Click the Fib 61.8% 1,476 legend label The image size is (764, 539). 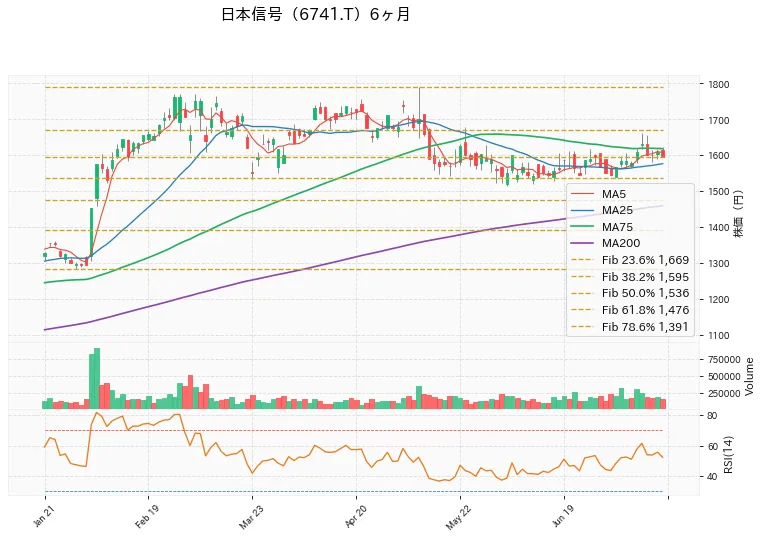[645, 310]
